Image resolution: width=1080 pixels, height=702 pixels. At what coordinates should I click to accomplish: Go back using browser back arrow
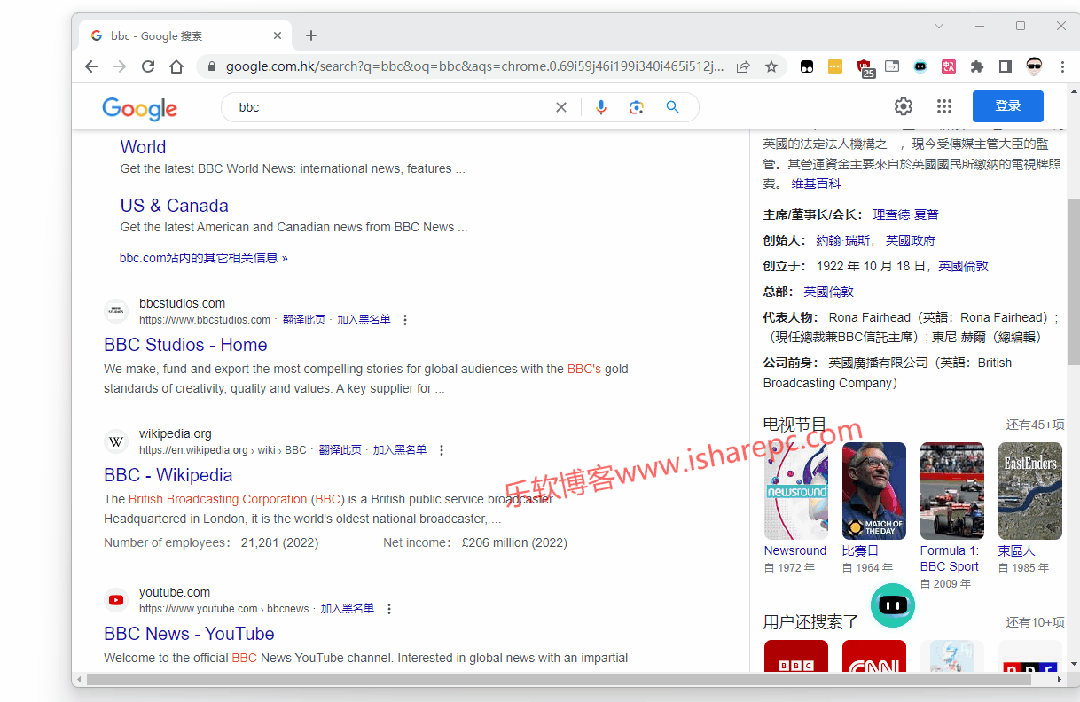pos(92,67)
